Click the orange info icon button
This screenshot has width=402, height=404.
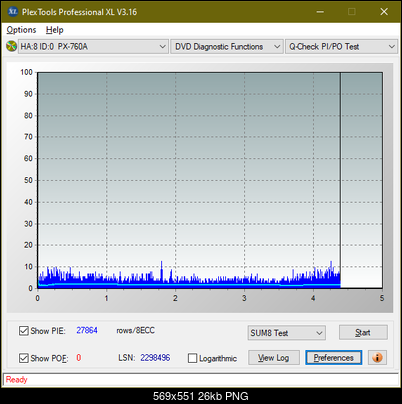pyautogui.click(x=377, y=358)
